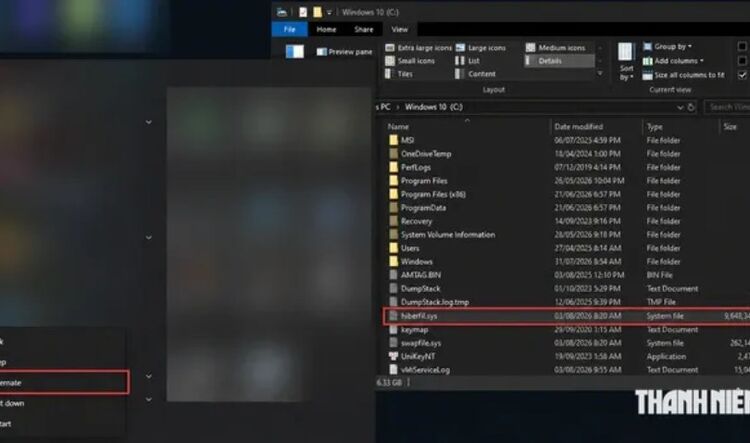
Task: Select the Program Files (x86) folder name
Action: 433,194
